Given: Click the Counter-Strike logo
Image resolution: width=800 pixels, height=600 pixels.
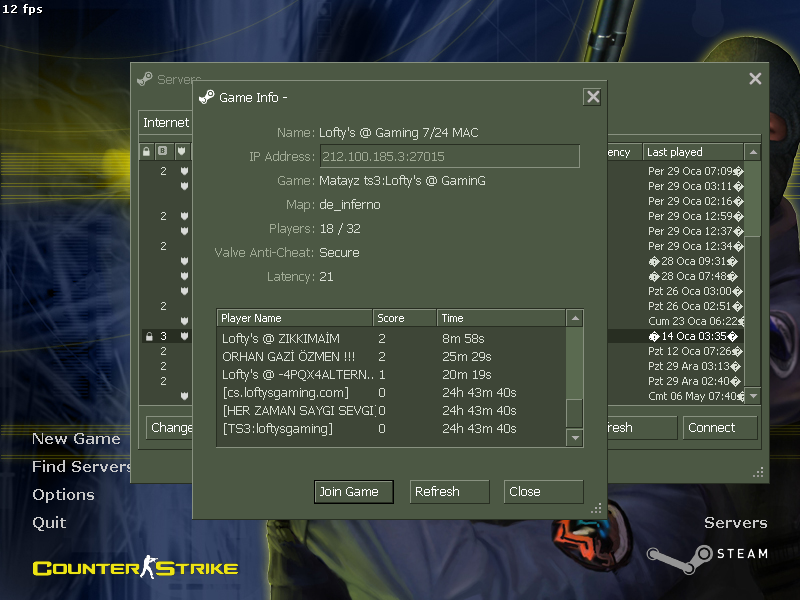Looking at the screenshot, I should point(135,567).
